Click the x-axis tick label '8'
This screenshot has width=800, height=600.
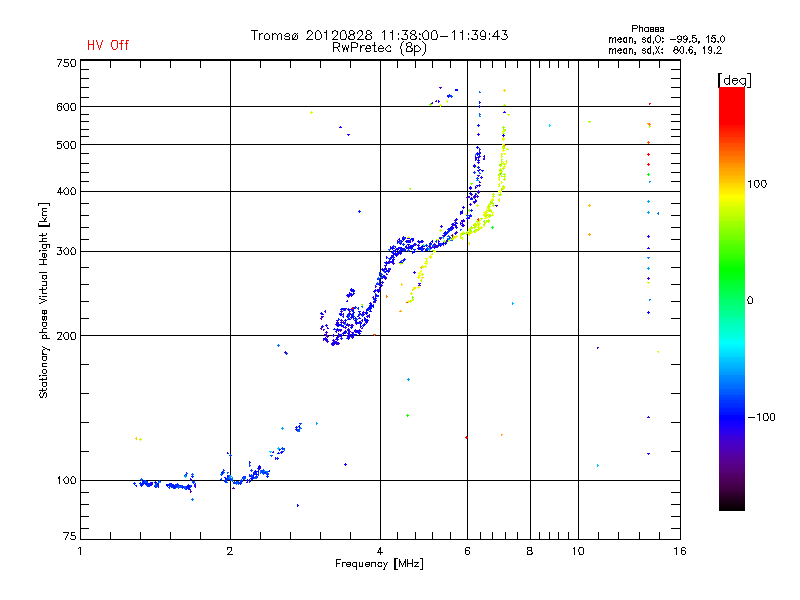point(530,551)
